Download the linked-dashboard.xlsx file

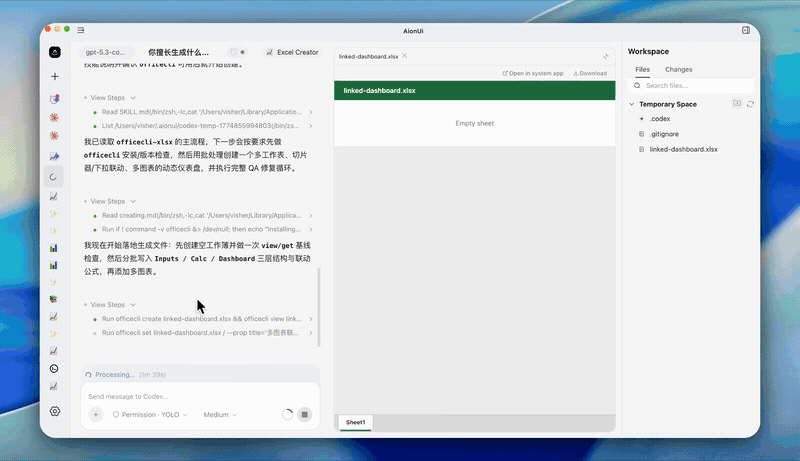click(x=590, y=73)
